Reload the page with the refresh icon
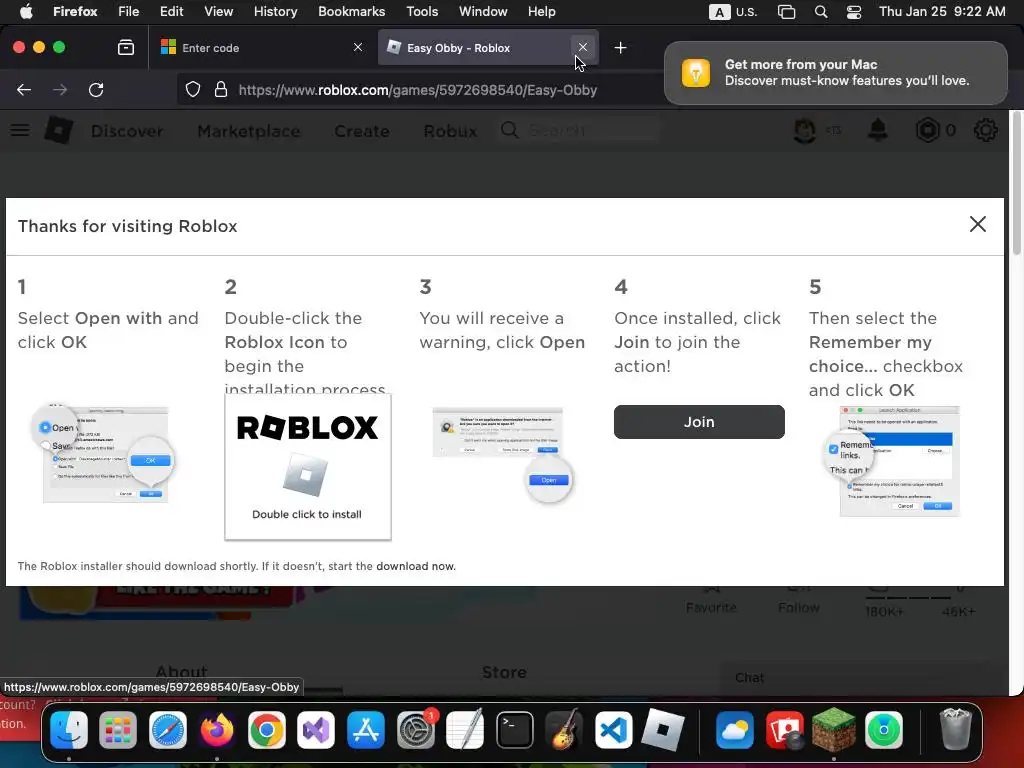Screen dimensions: 1024x768 tap(96, 89)
